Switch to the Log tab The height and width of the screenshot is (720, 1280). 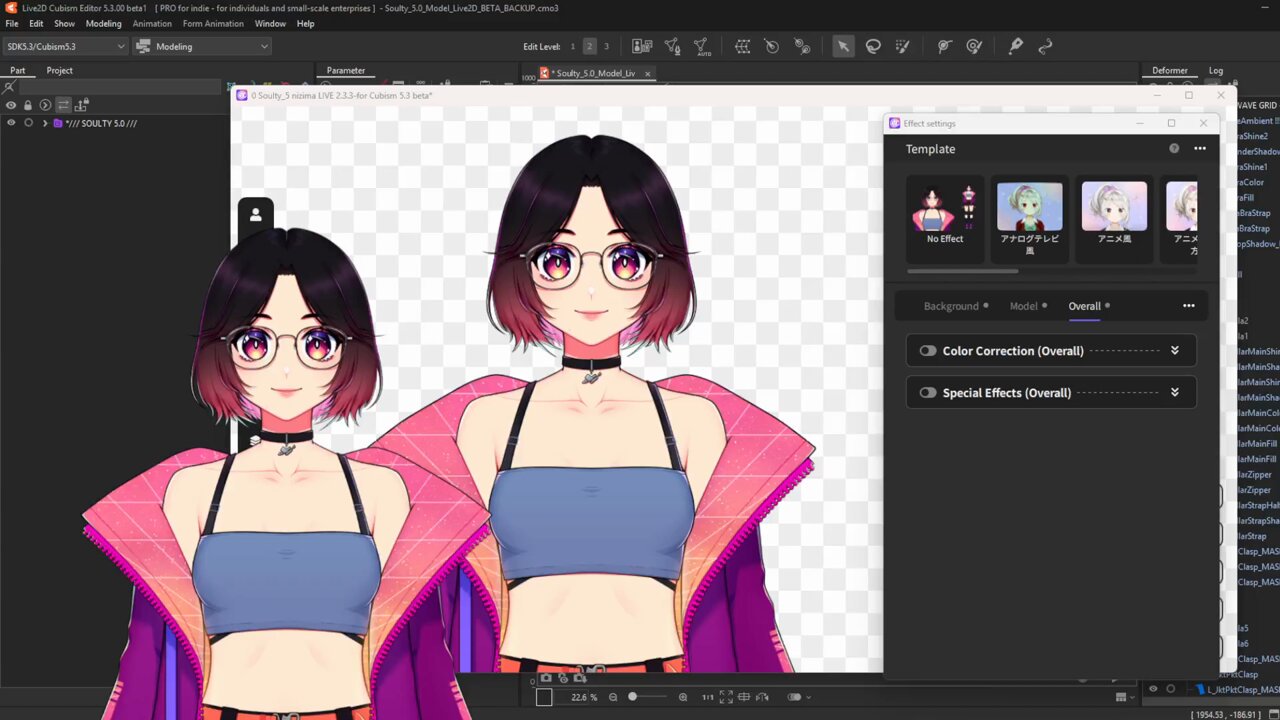1216,71
